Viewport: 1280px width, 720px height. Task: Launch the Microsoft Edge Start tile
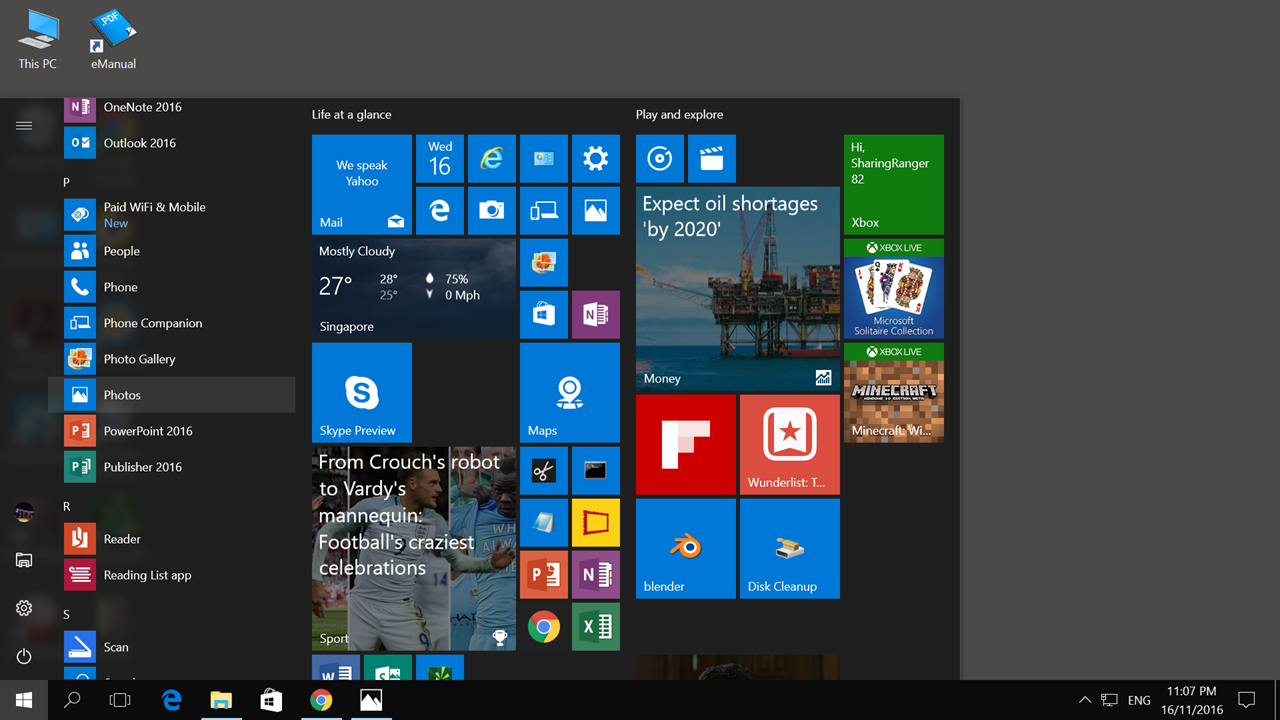pos(440,211)
